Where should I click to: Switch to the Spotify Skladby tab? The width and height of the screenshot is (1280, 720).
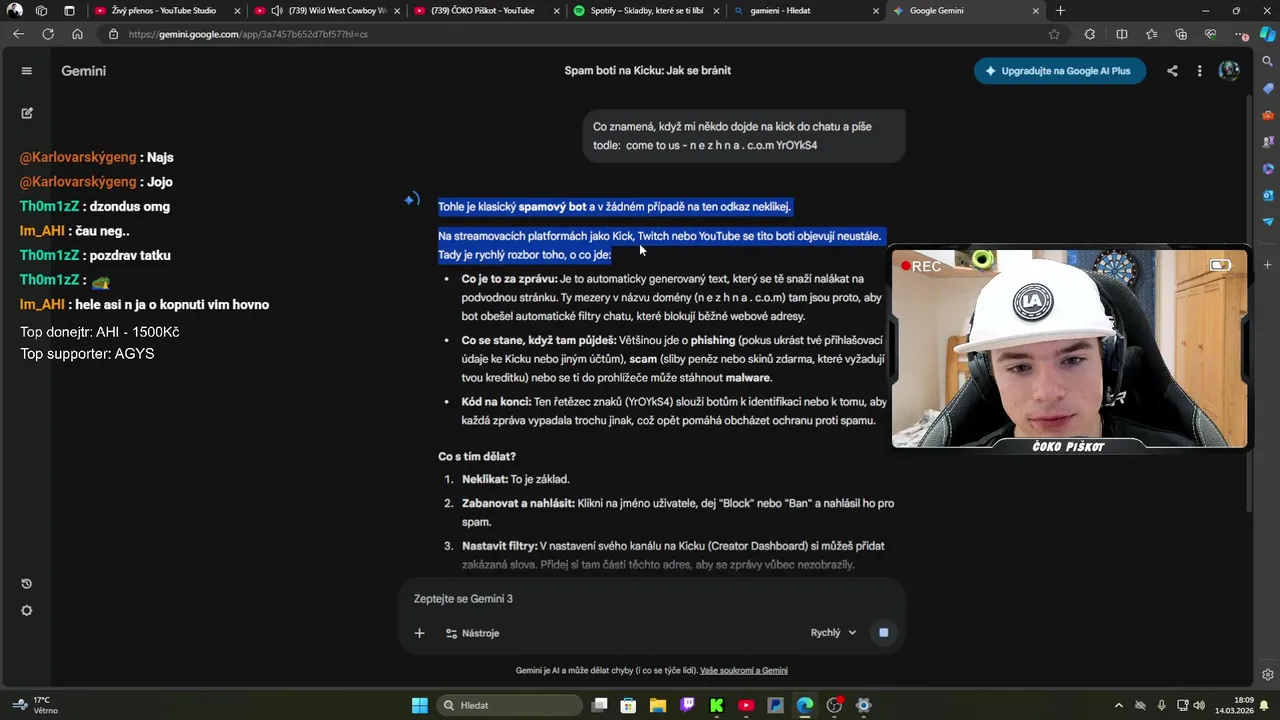[x=647, y=11]
